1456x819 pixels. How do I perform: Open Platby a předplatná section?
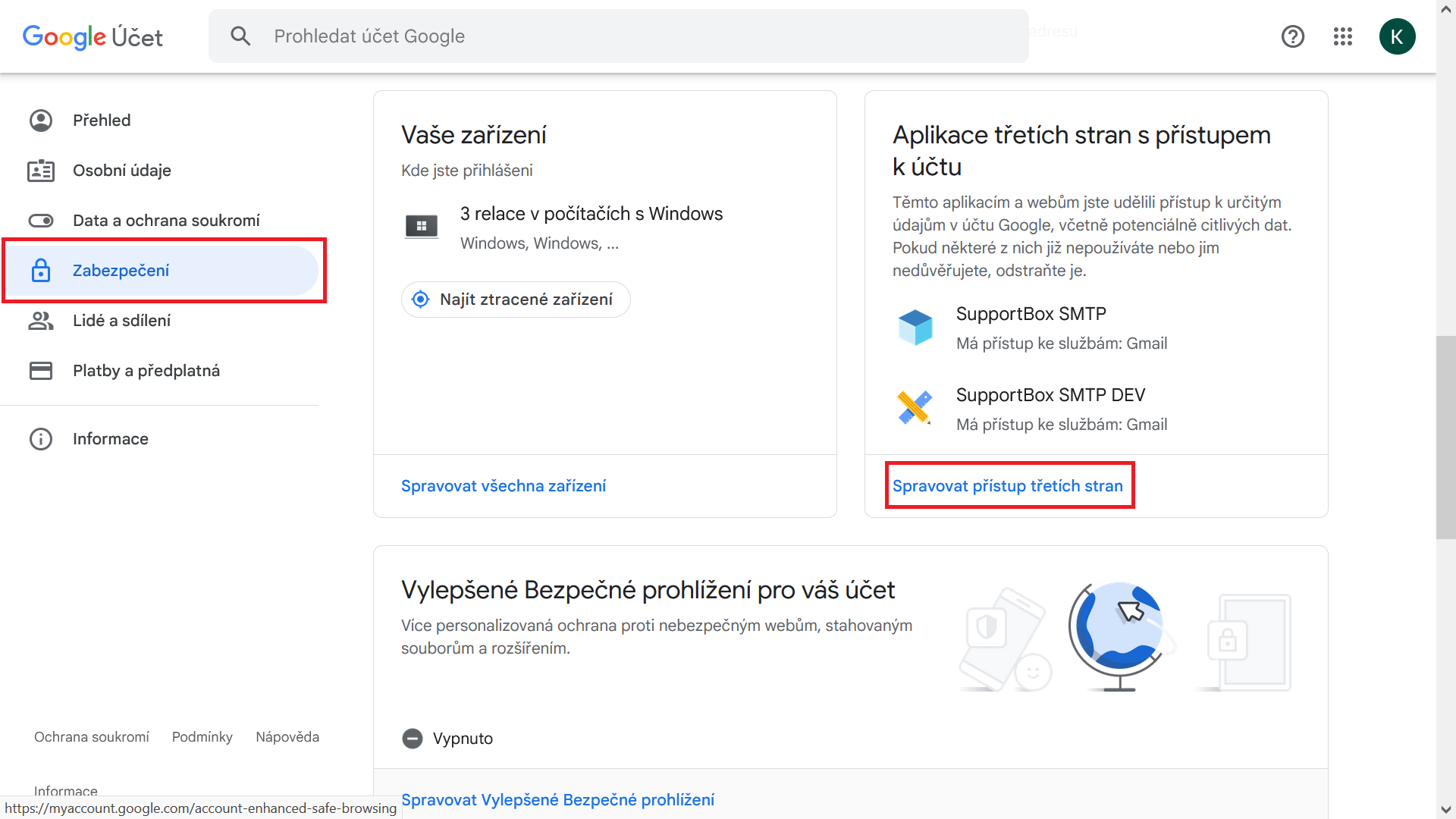click(146, 371)
